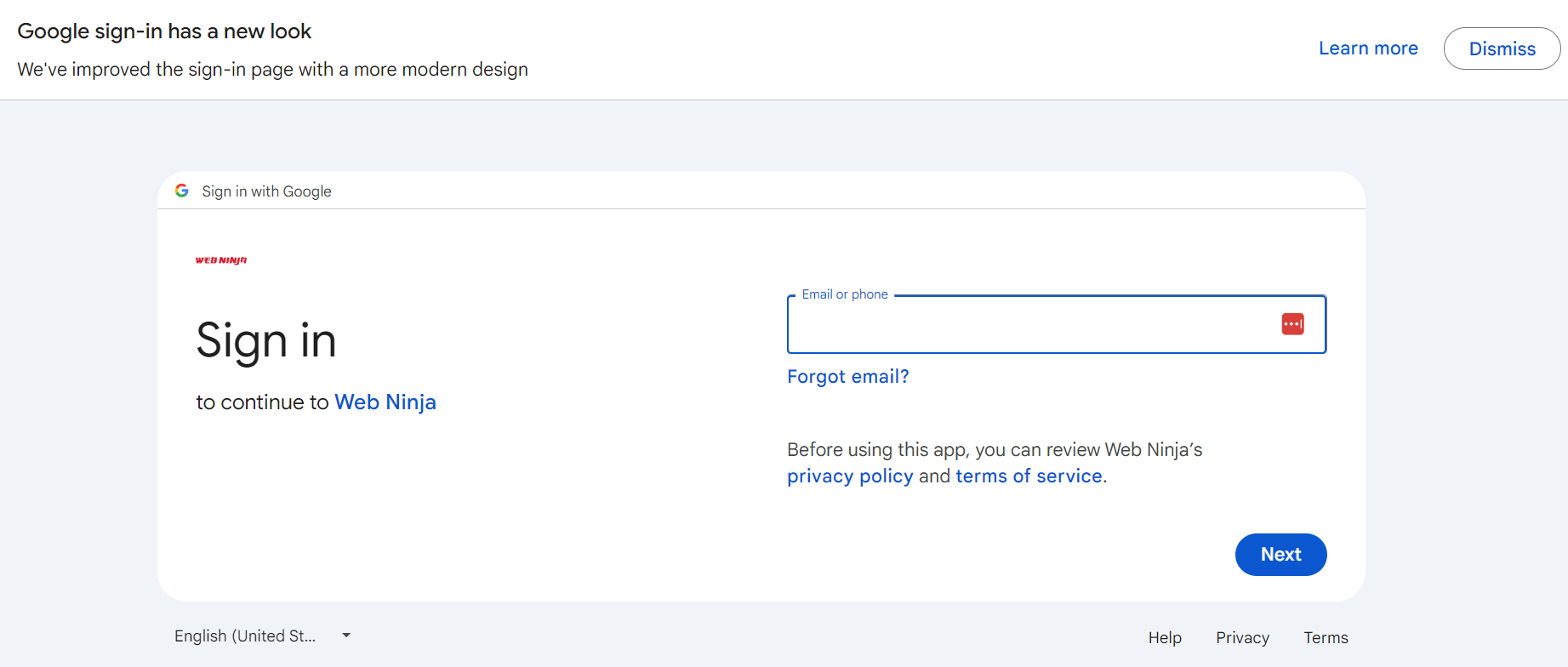Image resolution: width=1568 pixels, height=667 pixels.
Task: Click the 'Sign in with Google' header text
Action: point(266,191)
